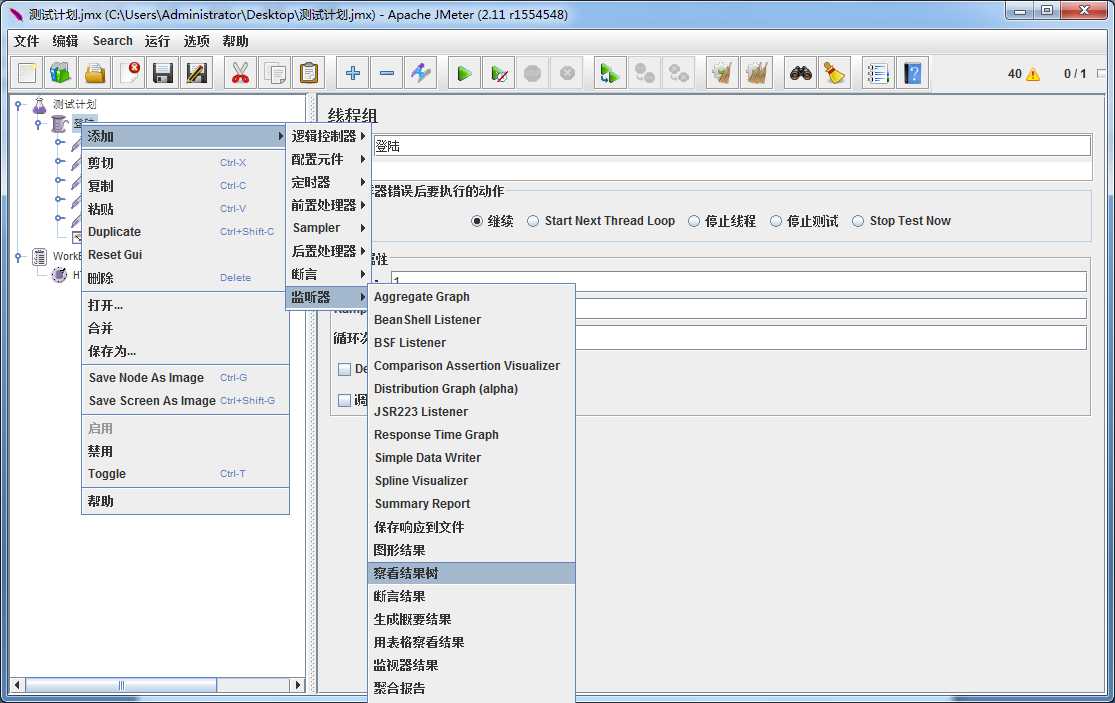
Task: Click the Function Helper list icon
Action: 878,73
